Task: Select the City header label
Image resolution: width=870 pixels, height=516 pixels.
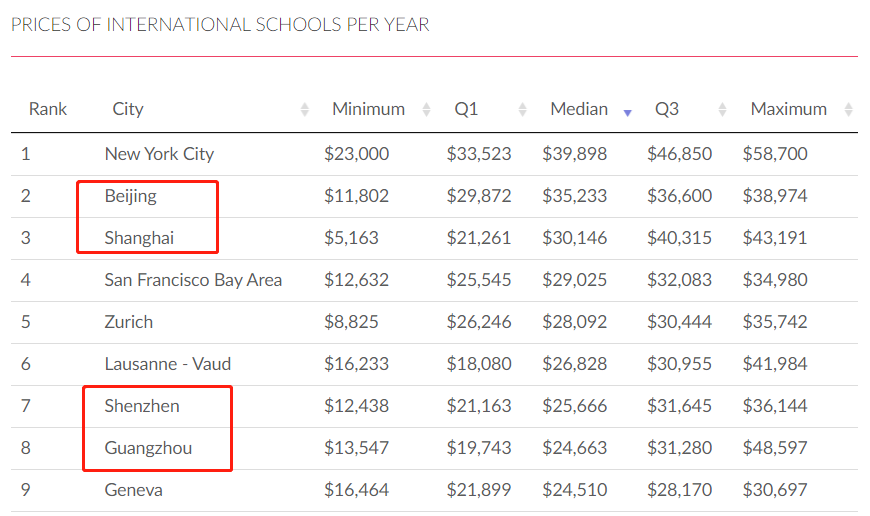Action: pos(128,109)
